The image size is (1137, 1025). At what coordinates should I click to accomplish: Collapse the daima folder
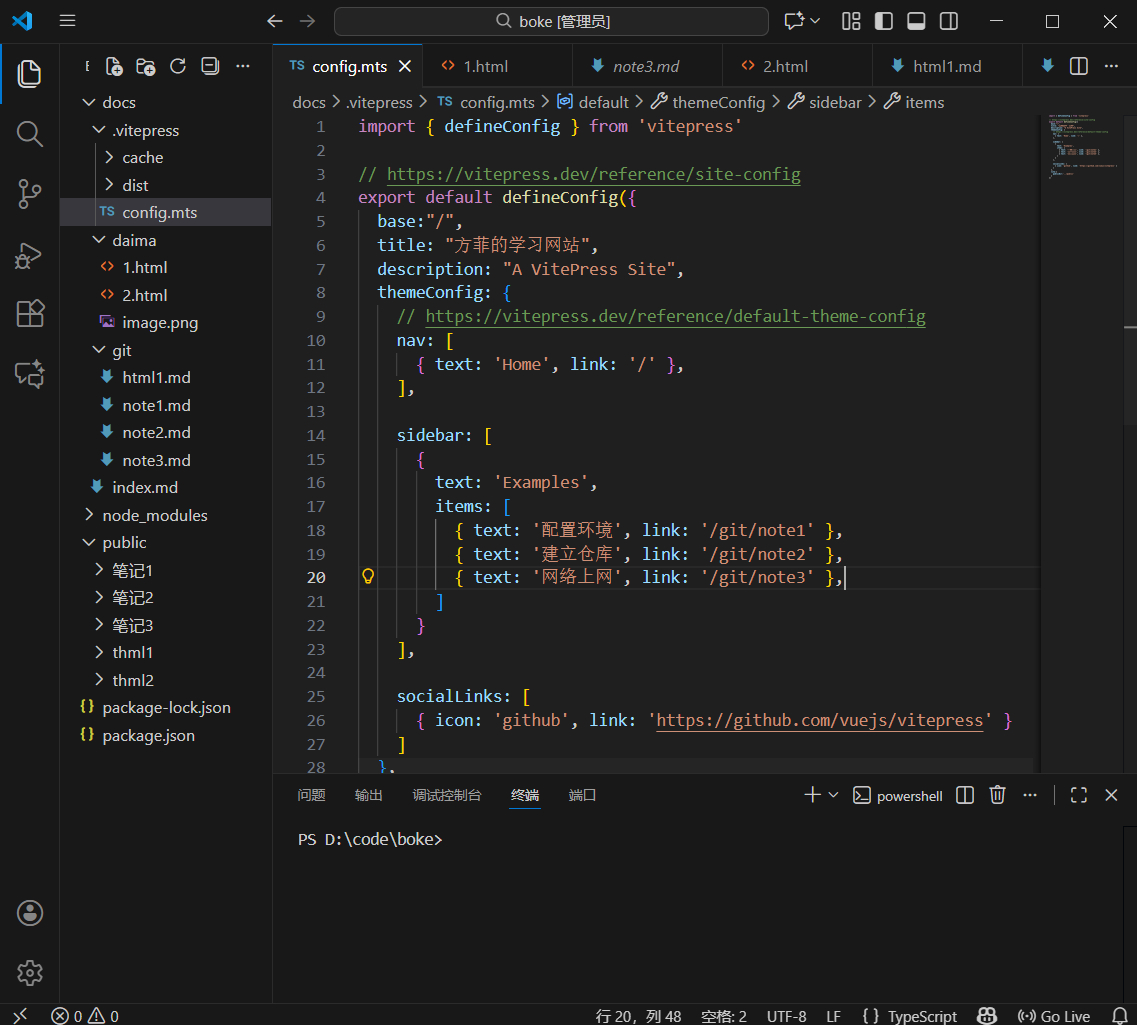(x=133, y=240)
